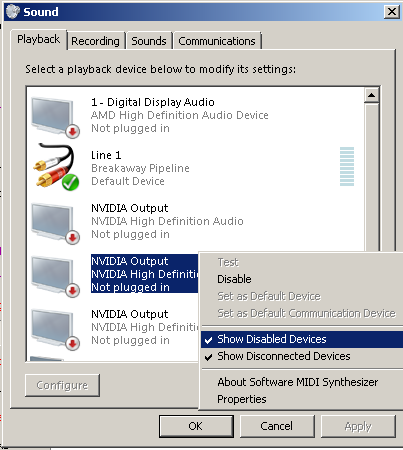Click the Sound speaker icon in title bar
Viewport: 403px width, 450px height.
[x=13, y=12]
